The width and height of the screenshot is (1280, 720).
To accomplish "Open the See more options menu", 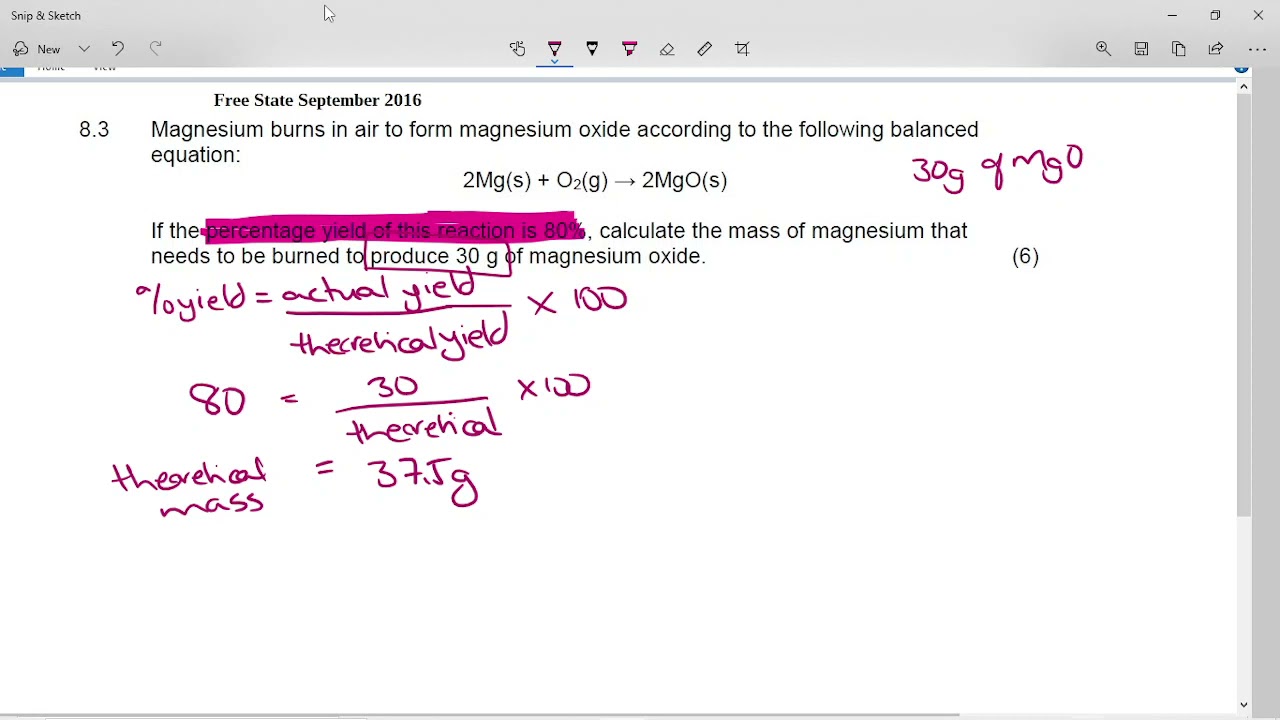I will (1257, 49).
